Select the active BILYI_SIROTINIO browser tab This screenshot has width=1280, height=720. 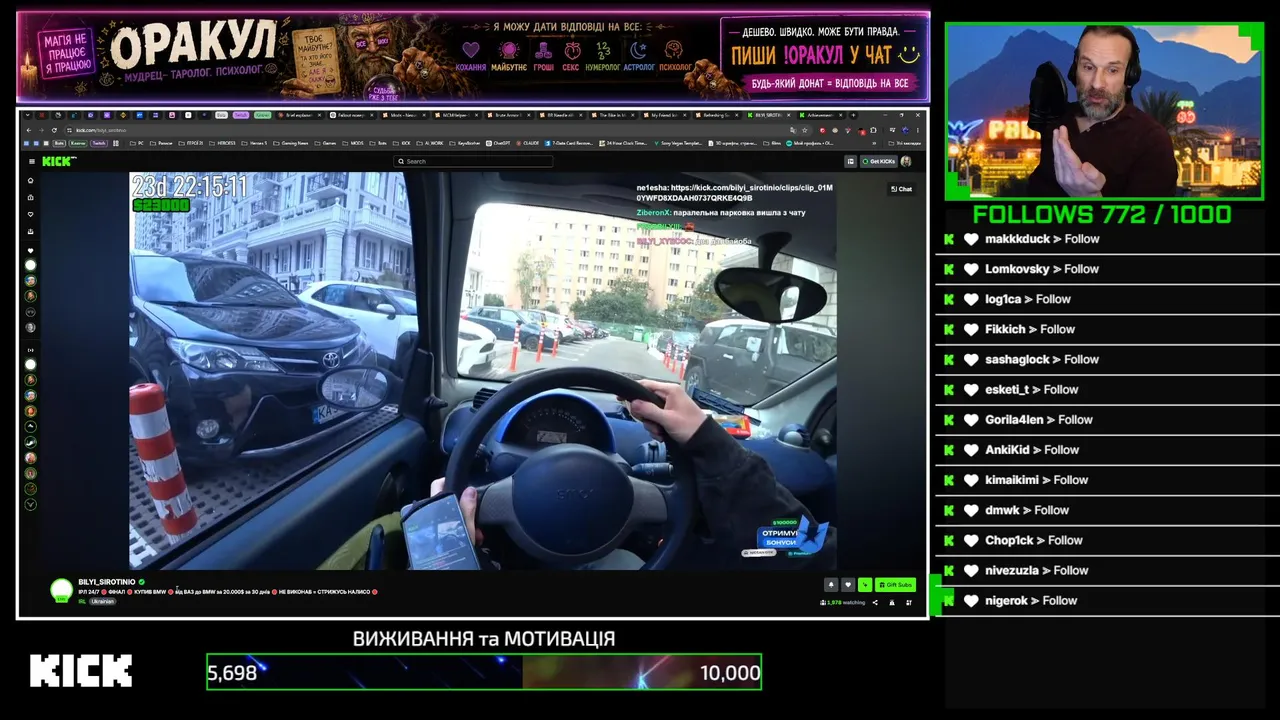click(x=770, y=115)
